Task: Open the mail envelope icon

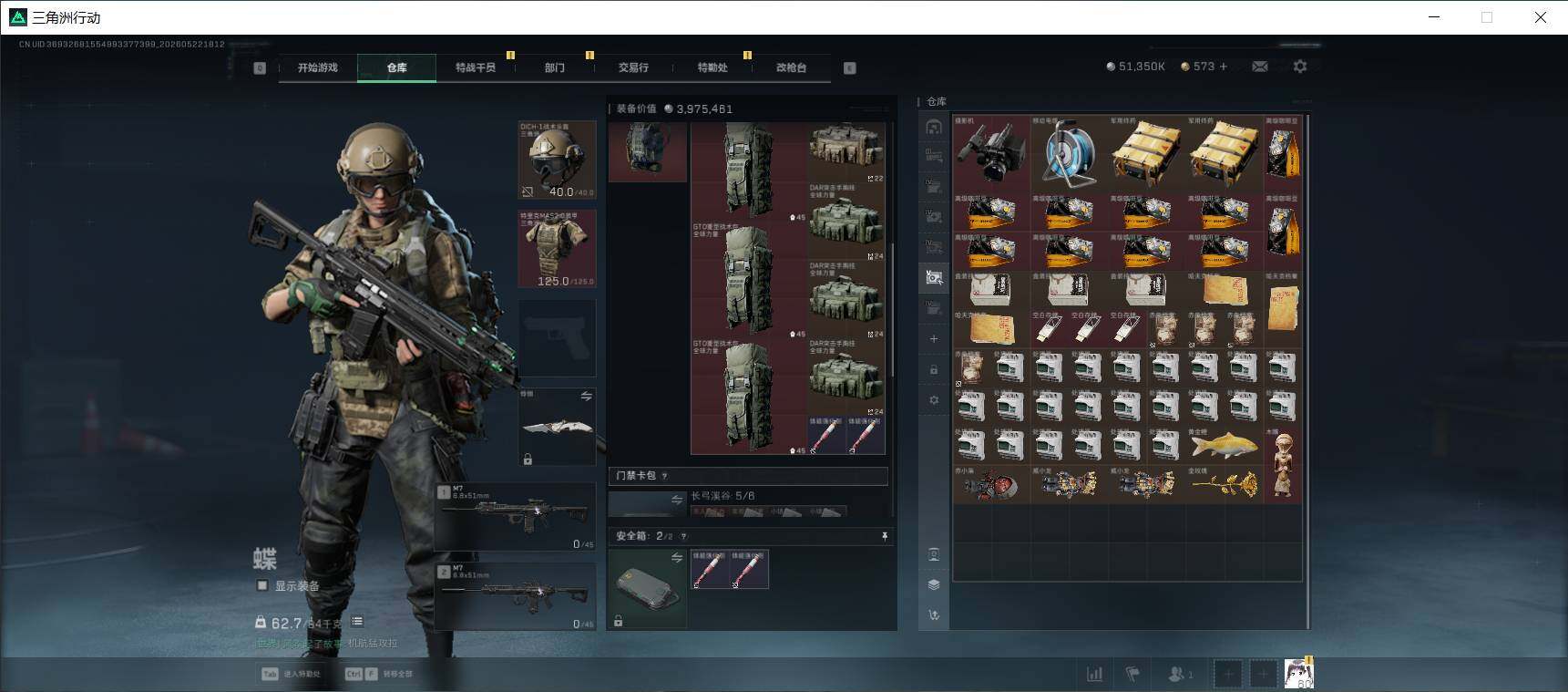Action: pyautogui.click(x=1260, y=67)
